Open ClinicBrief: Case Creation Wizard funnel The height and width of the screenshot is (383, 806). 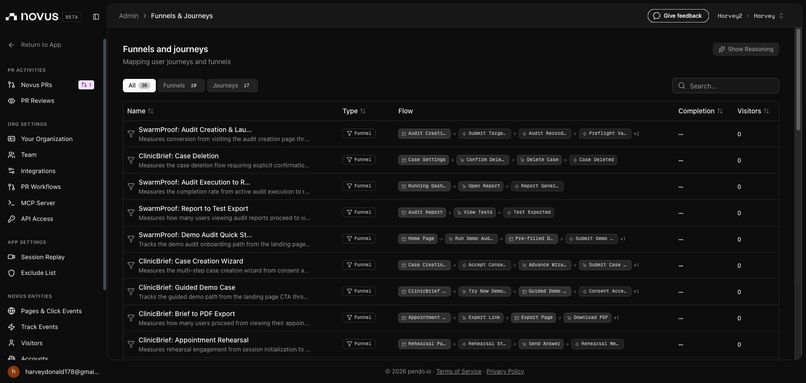450,265
